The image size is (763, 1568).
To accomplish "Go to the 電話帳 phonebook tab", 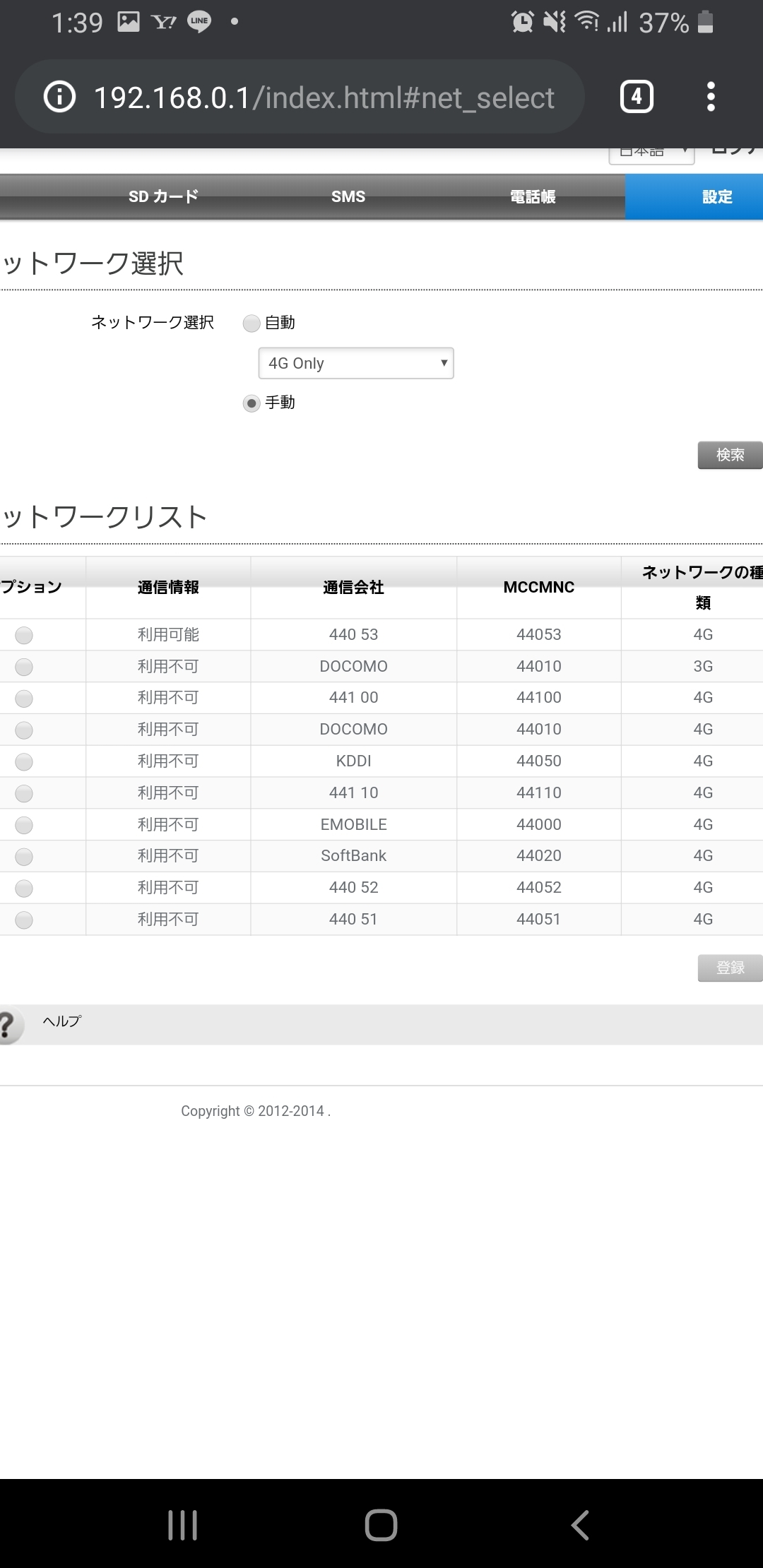I will point(533,197).
